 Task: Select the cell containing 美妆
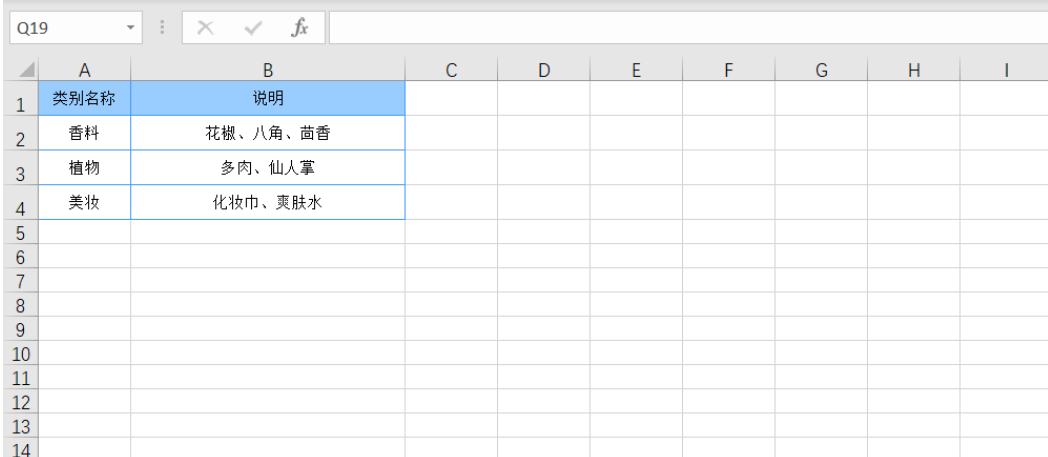tap(85, 203)
